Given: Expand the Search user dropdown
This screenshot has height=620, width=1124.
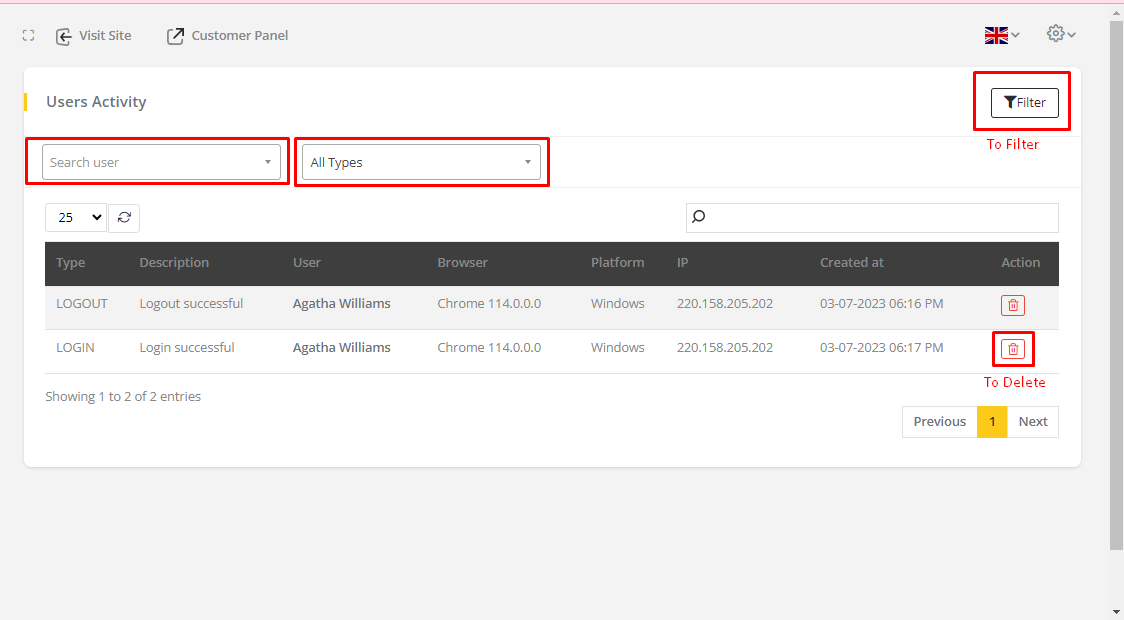Looking at the screenshot, I should pos(161,162).
